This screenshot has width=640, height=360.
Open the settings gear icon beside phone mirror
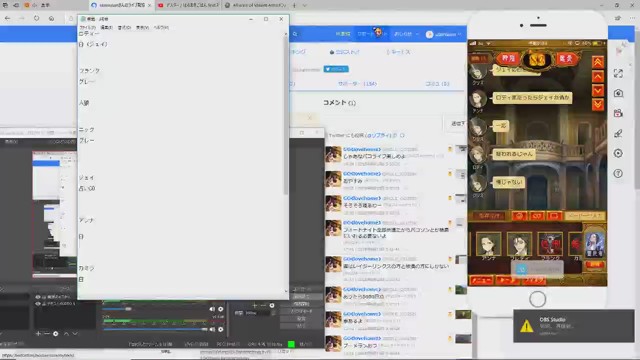tap(618, 153)
